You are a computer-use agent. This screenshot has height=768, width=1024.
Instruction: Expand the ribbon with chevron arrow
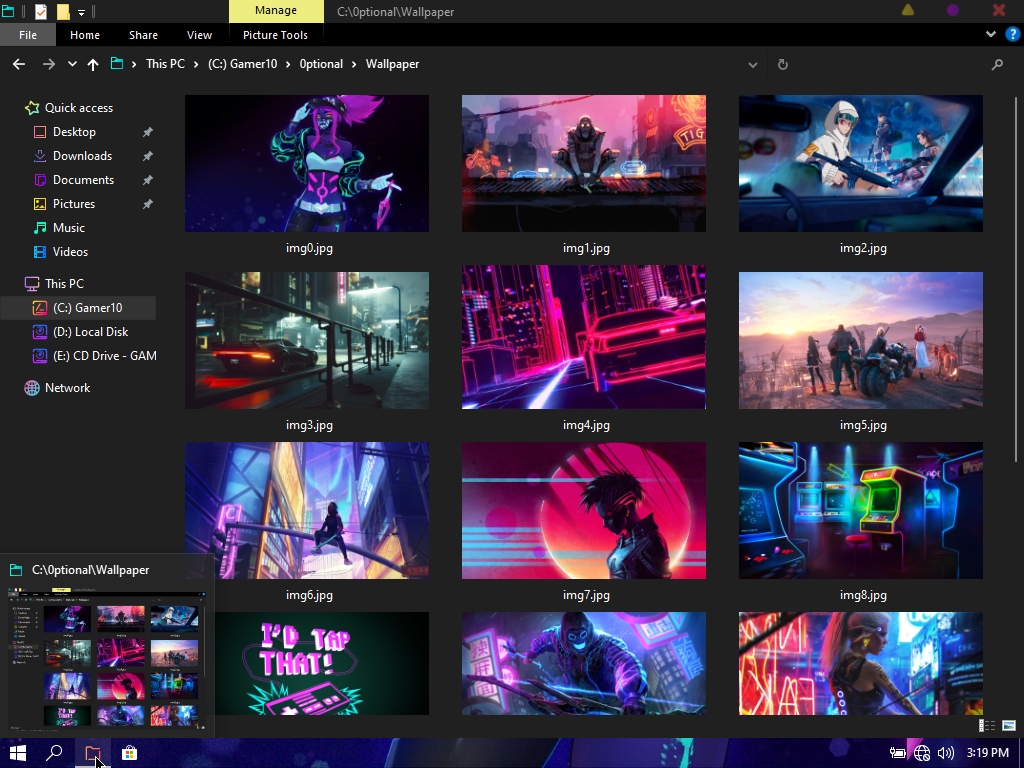coord(991,35)
